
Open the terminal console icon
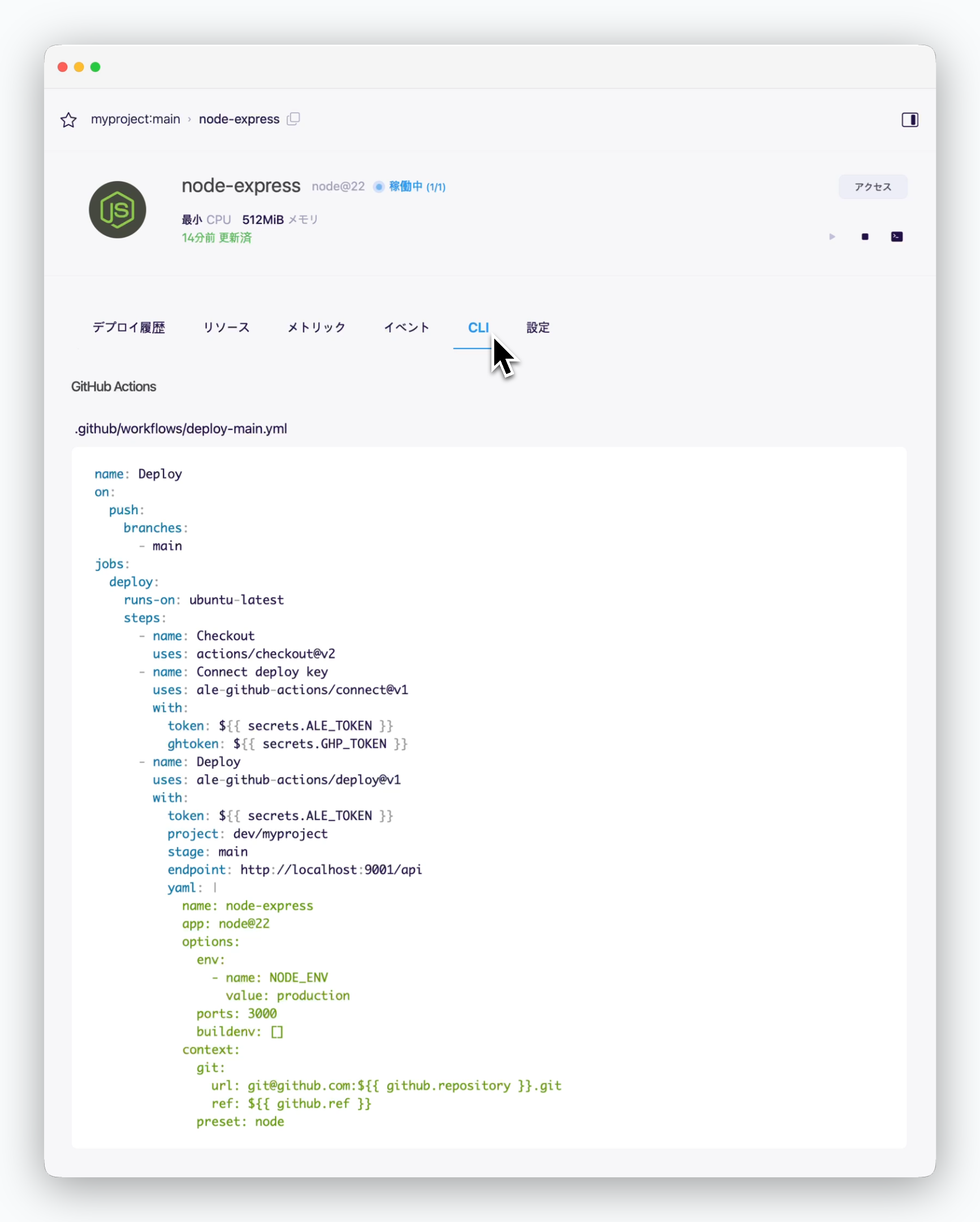[897, 236]
